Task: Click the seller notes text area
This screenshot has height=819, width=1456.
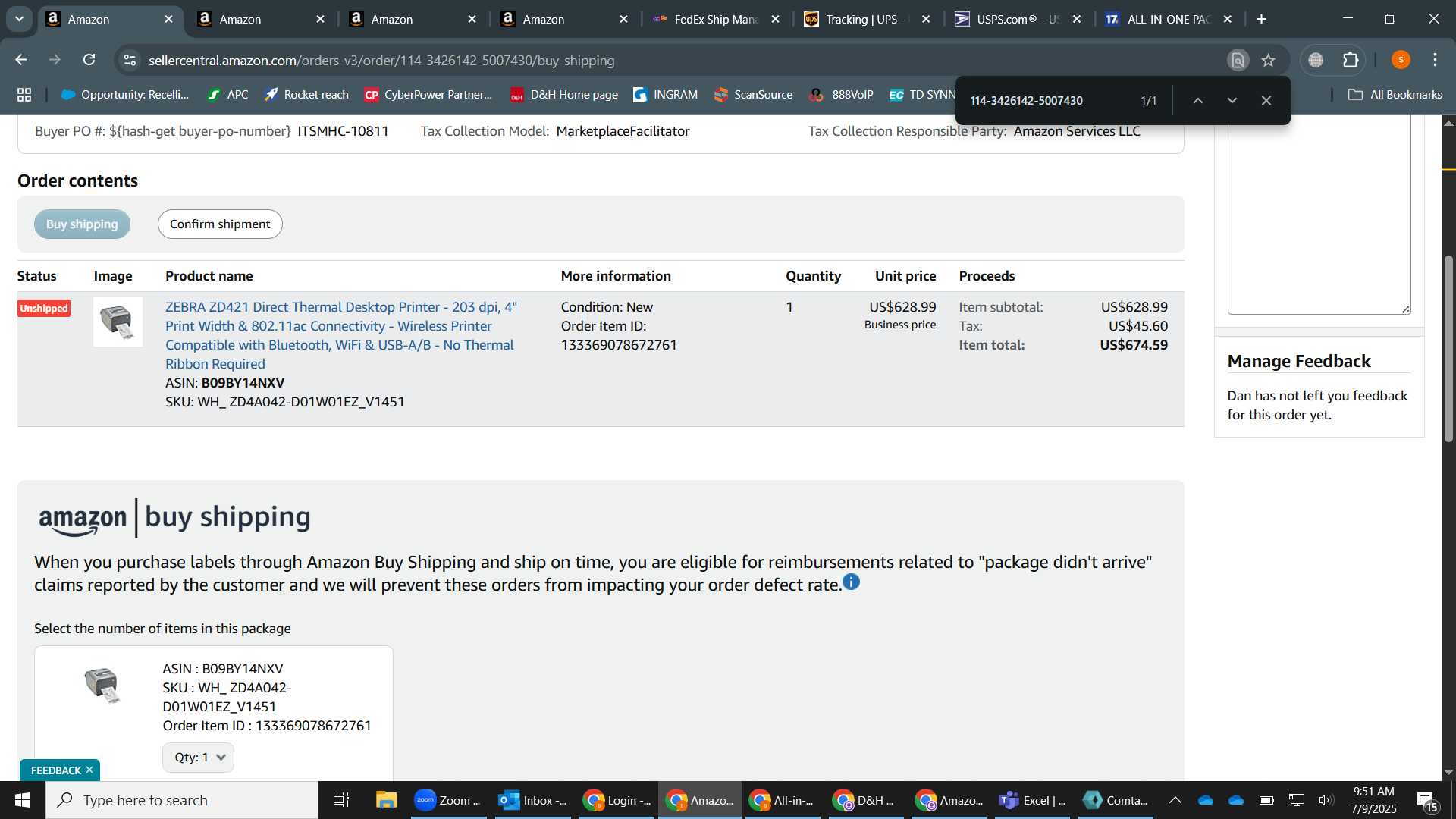Action: click(x=1319, y=215)
